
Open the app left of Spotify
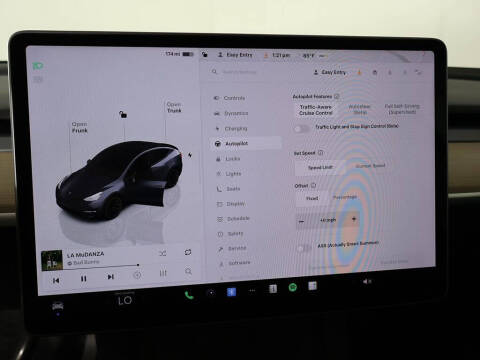click(x=273, y=289)
